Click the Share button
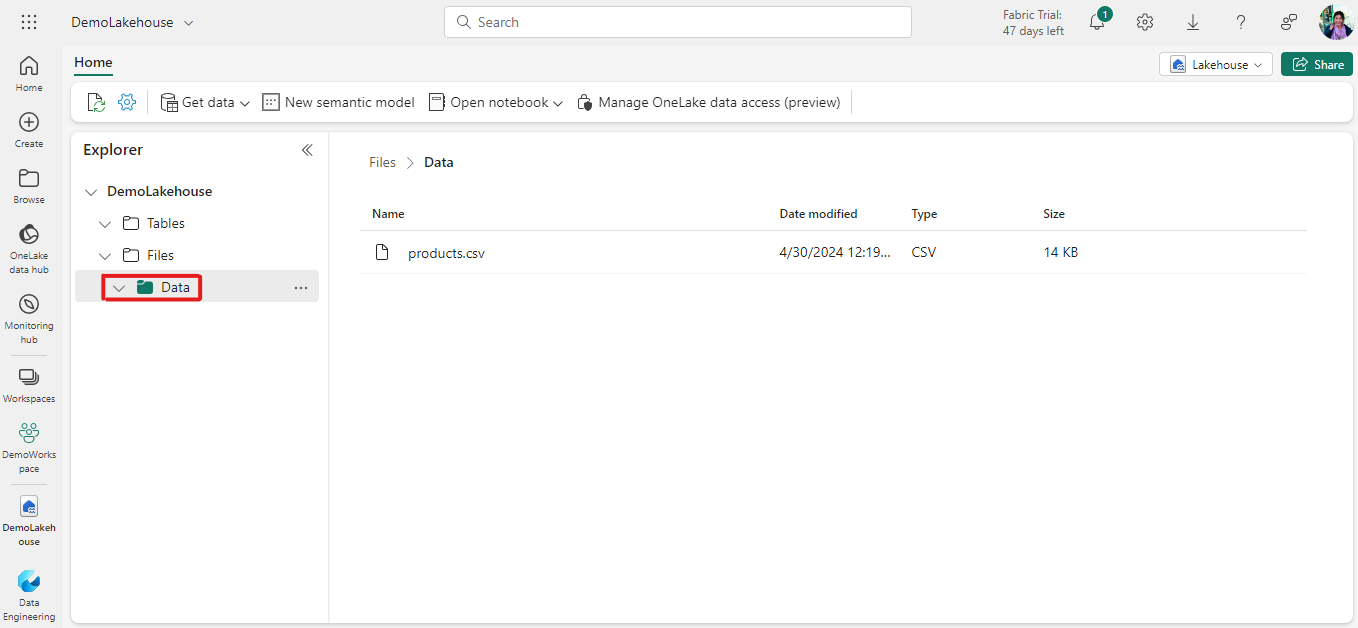 [1317, 64]
